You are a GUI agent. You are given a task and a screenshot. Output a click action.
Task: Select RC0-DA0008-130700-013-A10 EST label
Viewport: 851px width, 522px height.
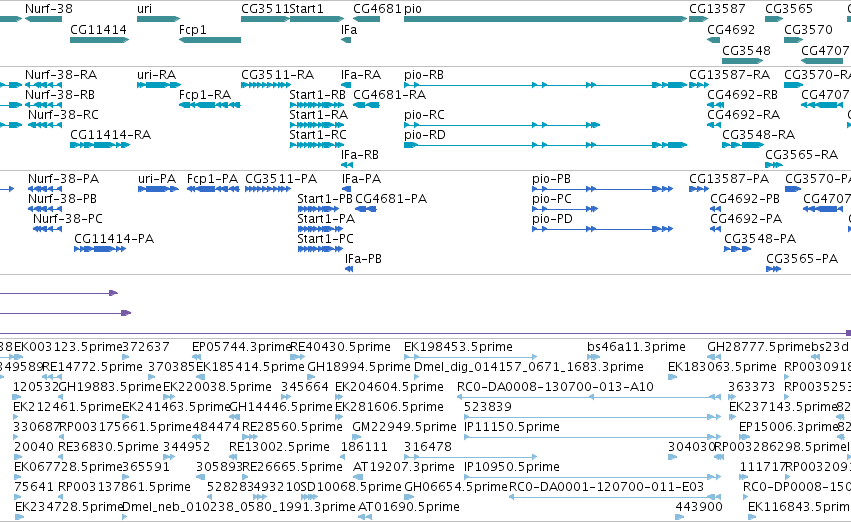click(x=555, y=387)
